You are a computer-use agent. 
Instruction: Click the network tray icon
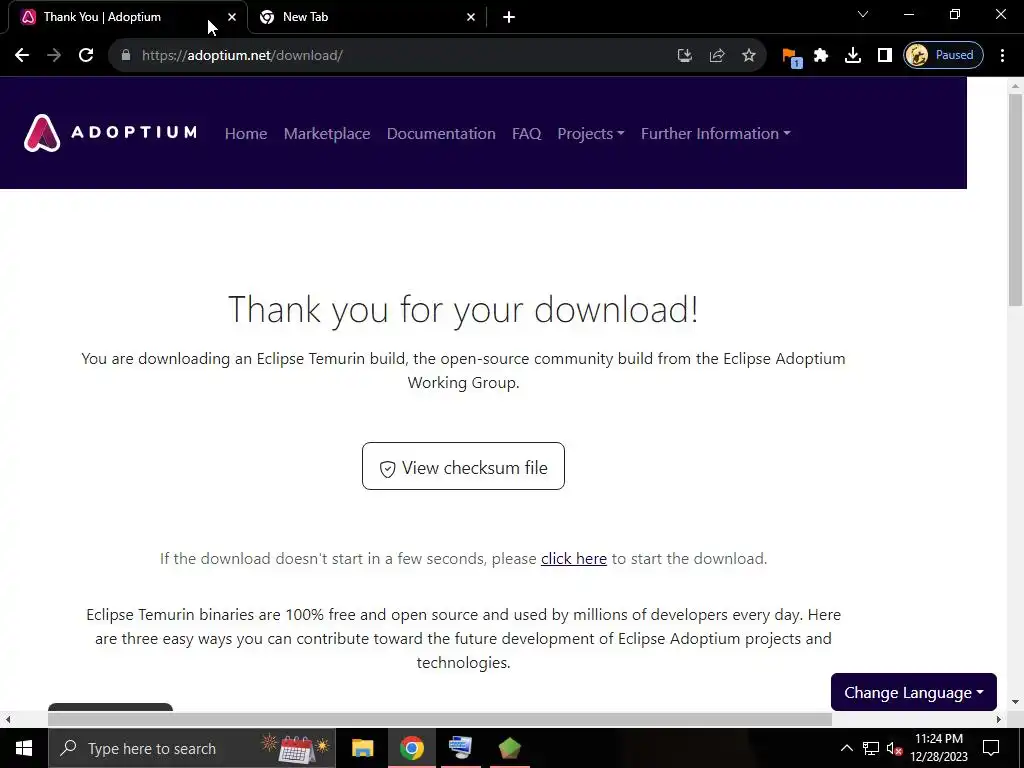click(871, 748)
